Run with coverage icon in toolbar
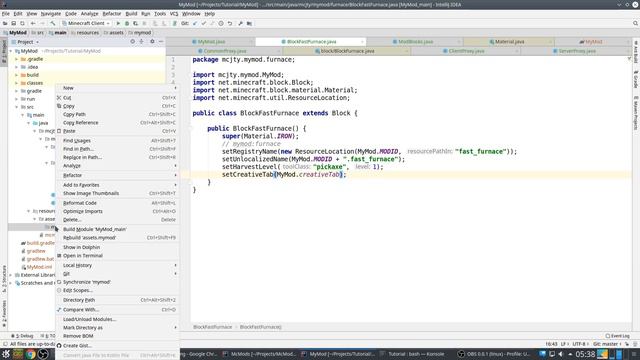Viewport: 640px width, 360px height. 136,24
